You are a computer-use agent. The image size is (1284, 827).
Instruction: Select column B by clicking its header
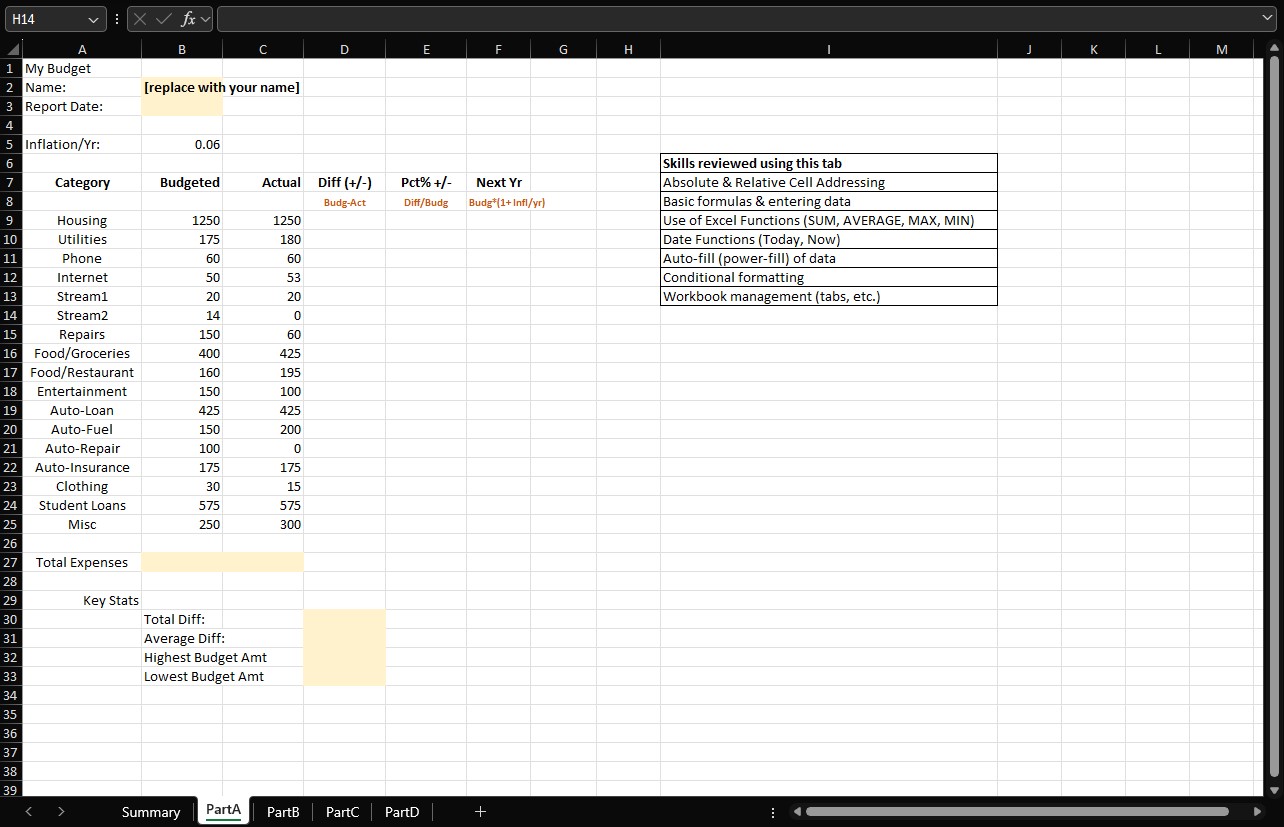(x=182, y=48)
